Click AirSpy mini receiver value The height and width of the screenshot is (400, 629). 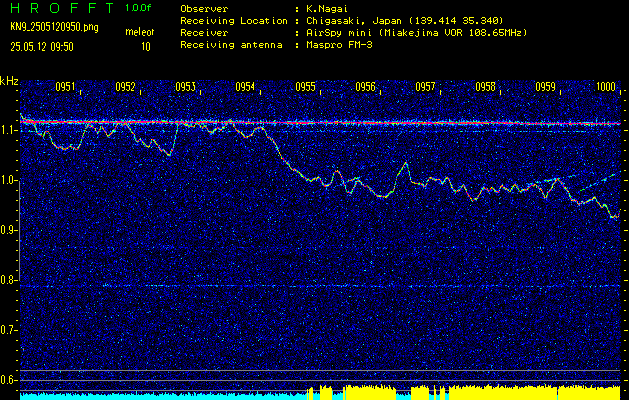(416, 32)
